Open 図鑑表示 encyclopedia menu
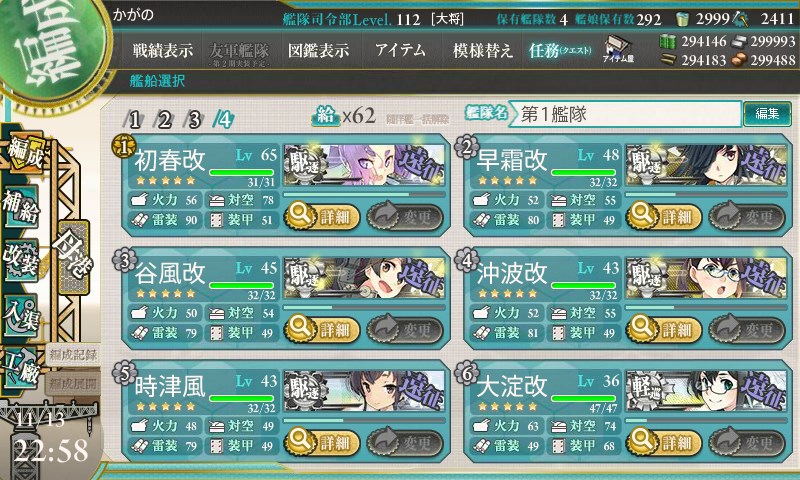Viewport: 800px width, 480px height. (318, 50)
